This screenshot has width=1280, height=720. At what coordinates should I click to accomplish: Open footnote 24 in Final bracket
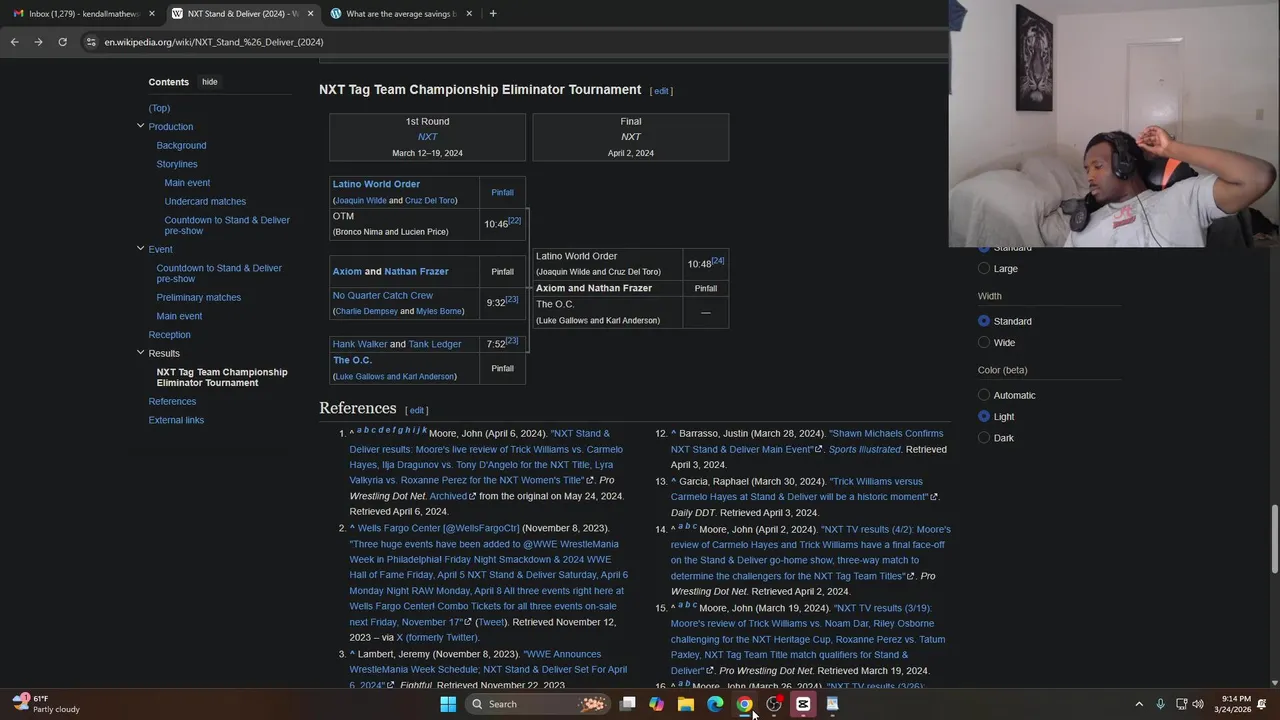(718, 261)
